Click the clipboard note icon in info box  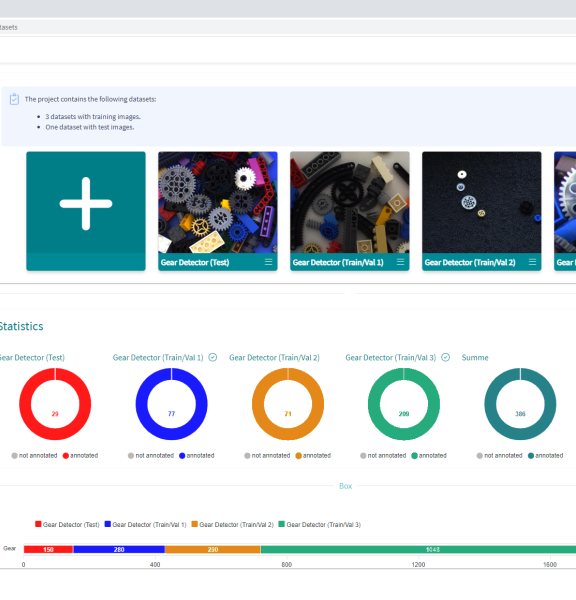tap(14, 99)
